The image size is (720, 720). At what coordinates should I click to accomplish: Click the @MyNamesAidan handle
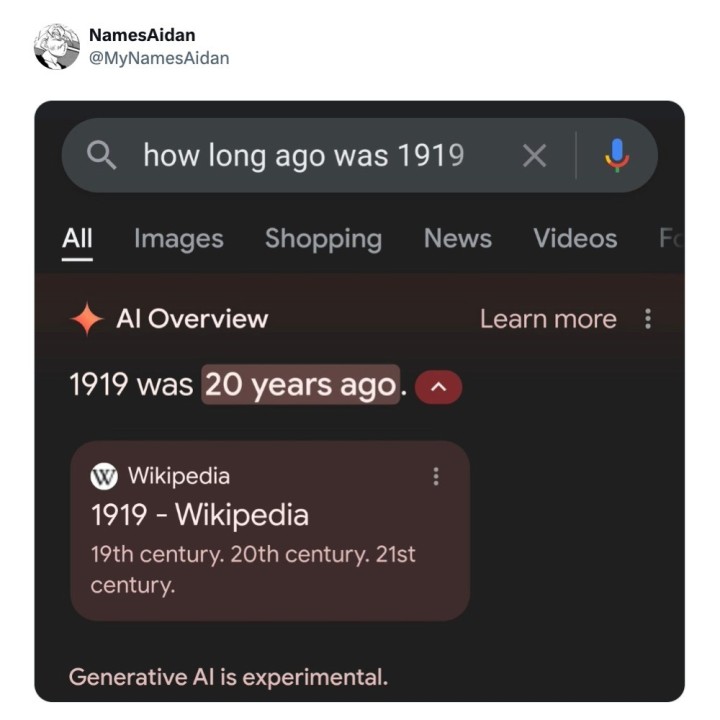pyautogui.click(x=159, y=58)
